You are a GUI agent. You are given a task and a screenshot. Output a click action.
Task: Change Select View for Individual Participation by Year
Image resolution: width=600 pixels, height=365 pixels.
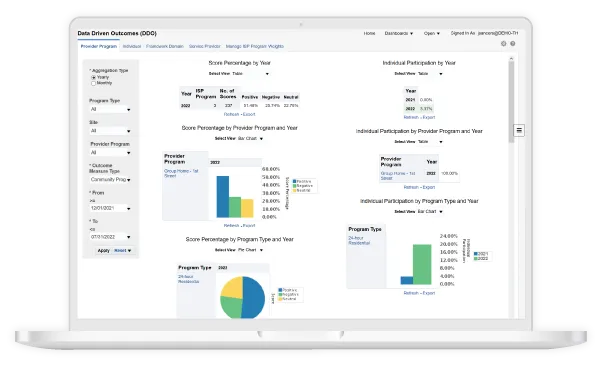[x=430, y=73]
